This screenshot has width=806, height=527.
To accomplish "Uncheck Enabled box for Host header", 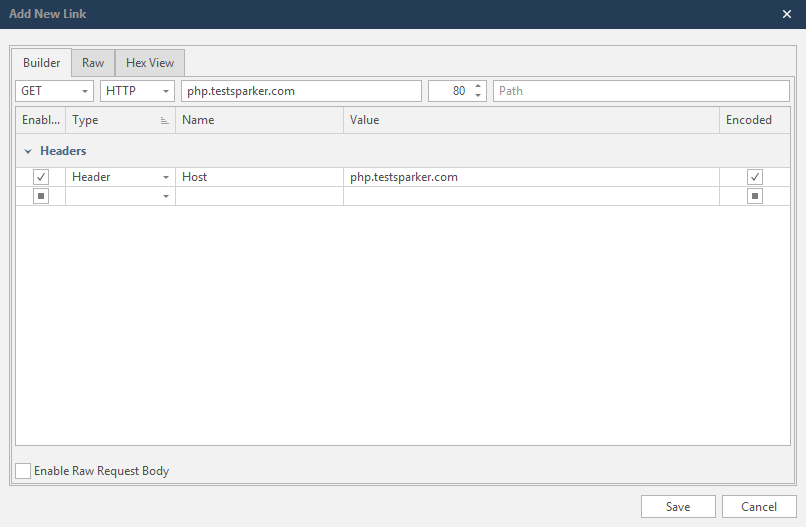I will coord(41,177).
